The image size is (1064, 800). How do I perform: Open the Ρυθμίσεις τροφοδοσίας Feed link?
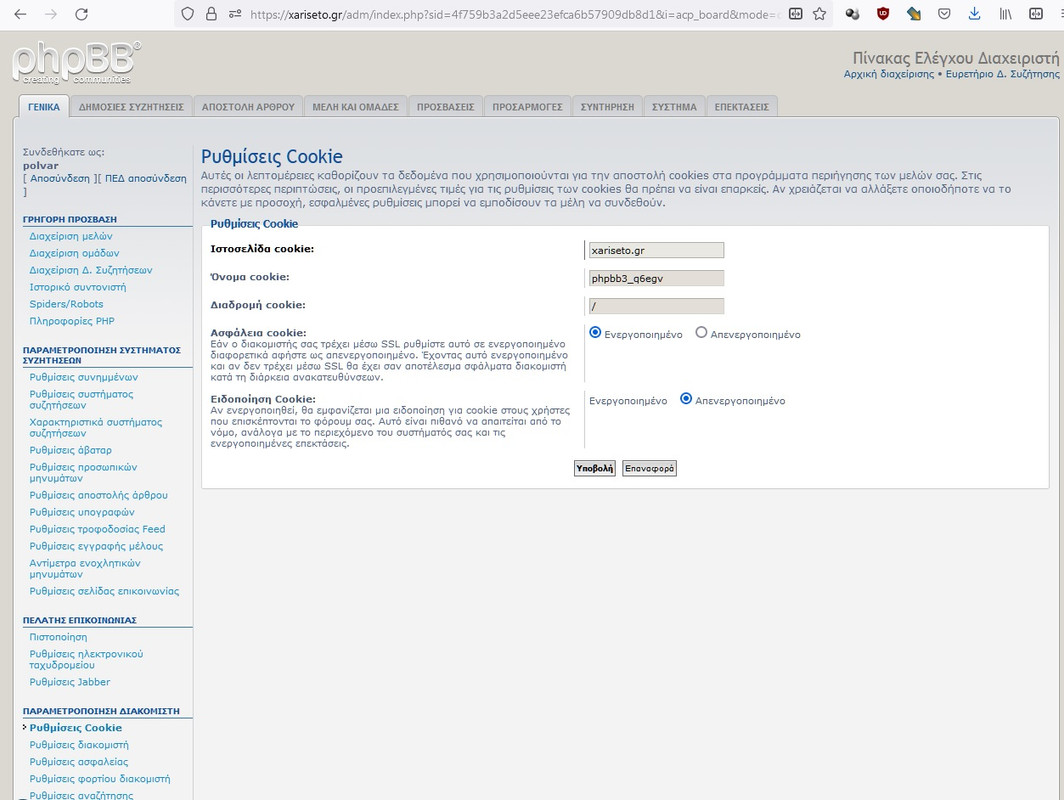pos(97,529)
